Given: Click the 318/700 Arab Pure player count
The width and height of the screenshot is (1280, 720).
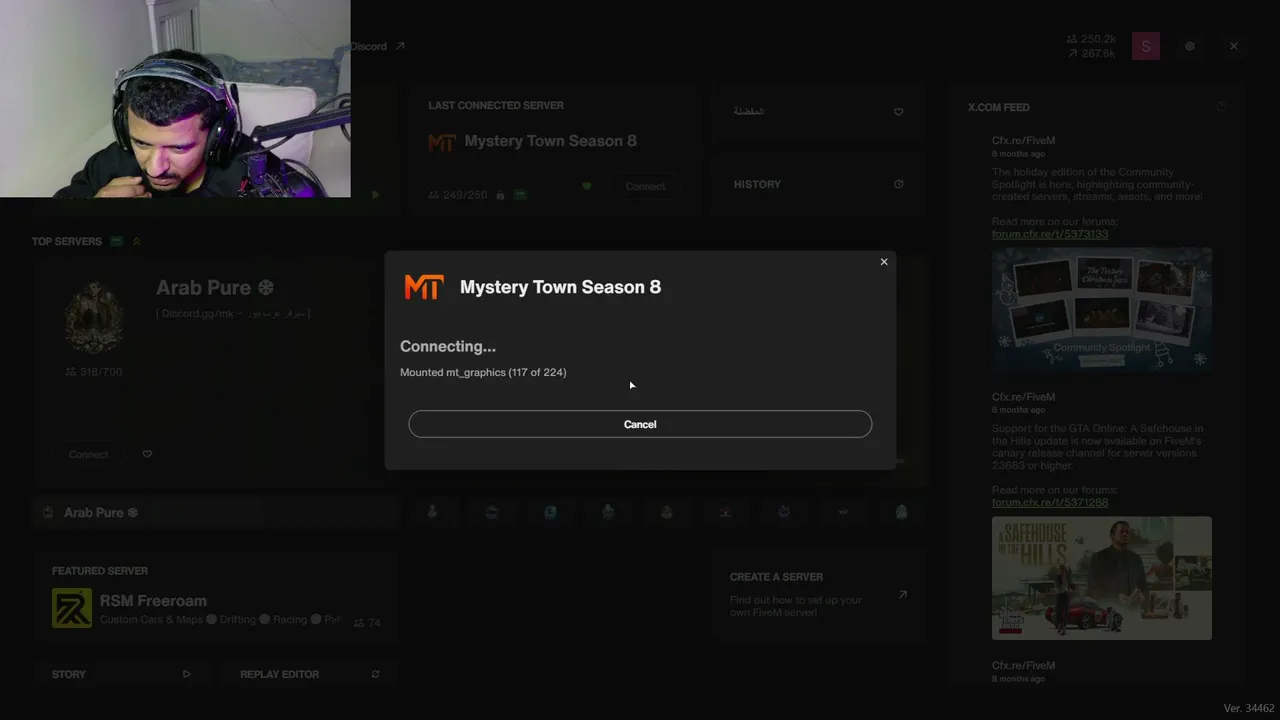Looking at the screenshot, I should 94,372.
